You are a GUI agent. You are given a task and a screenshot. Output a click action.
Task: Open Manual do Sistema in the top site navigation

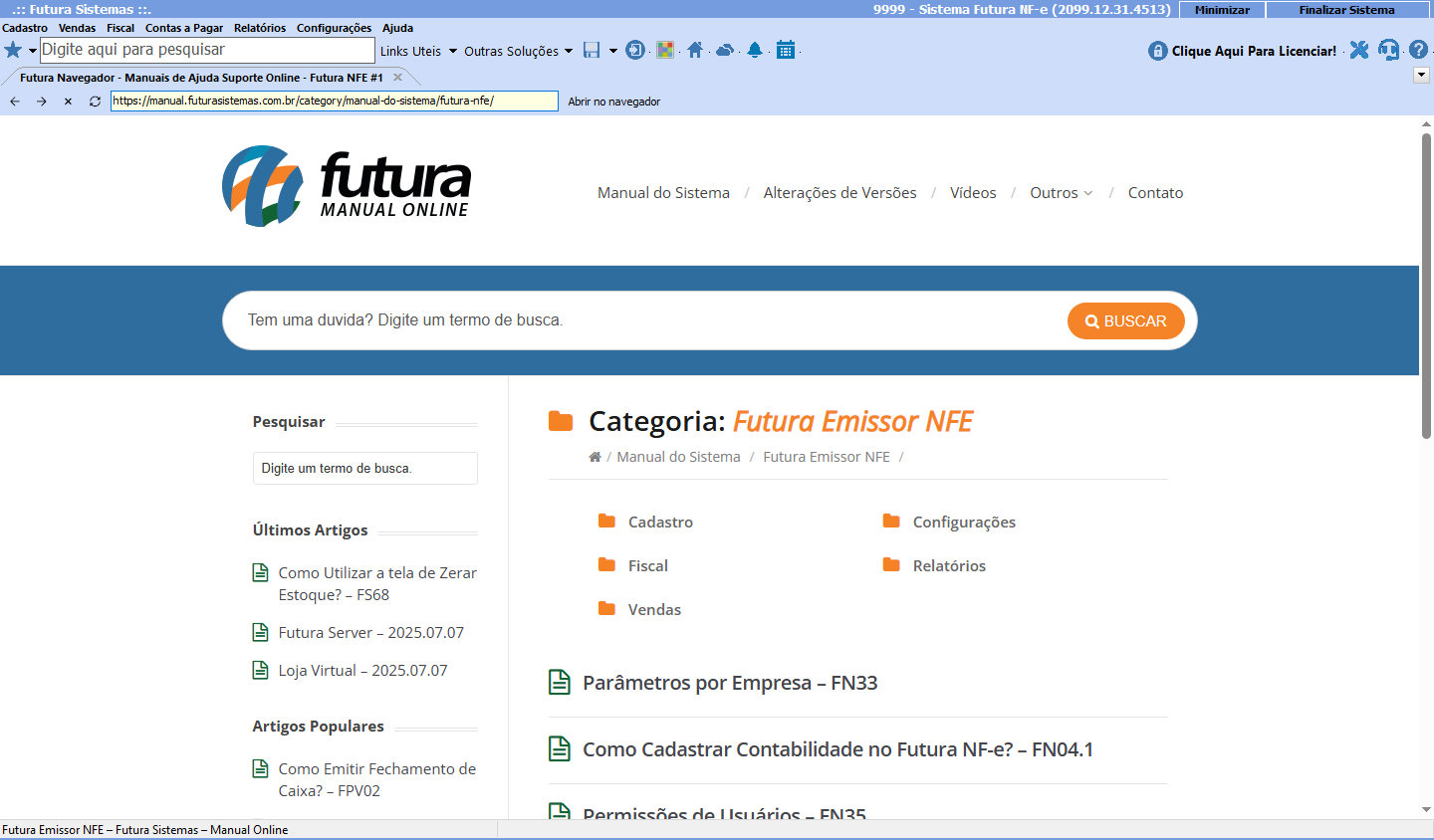(663, 193)
